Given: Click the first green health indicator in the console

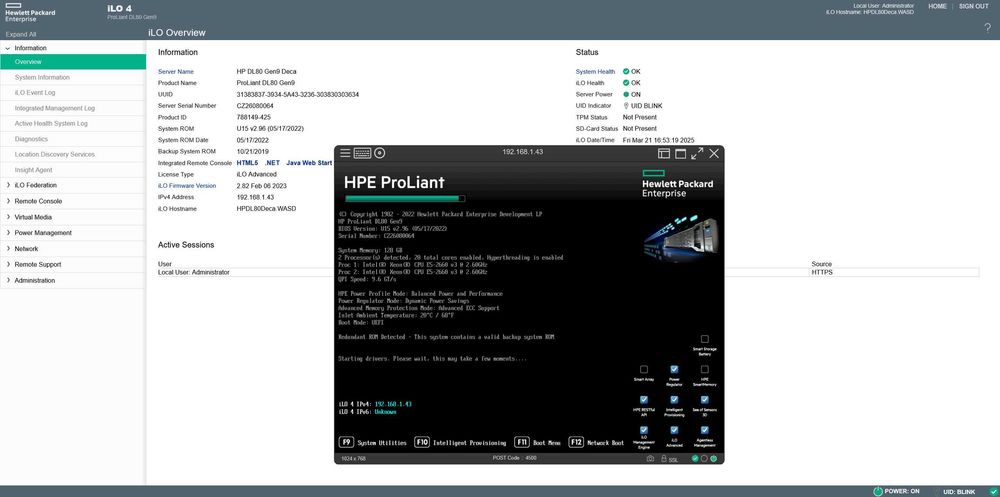Looking at the screenshot, I should (695, 459).
